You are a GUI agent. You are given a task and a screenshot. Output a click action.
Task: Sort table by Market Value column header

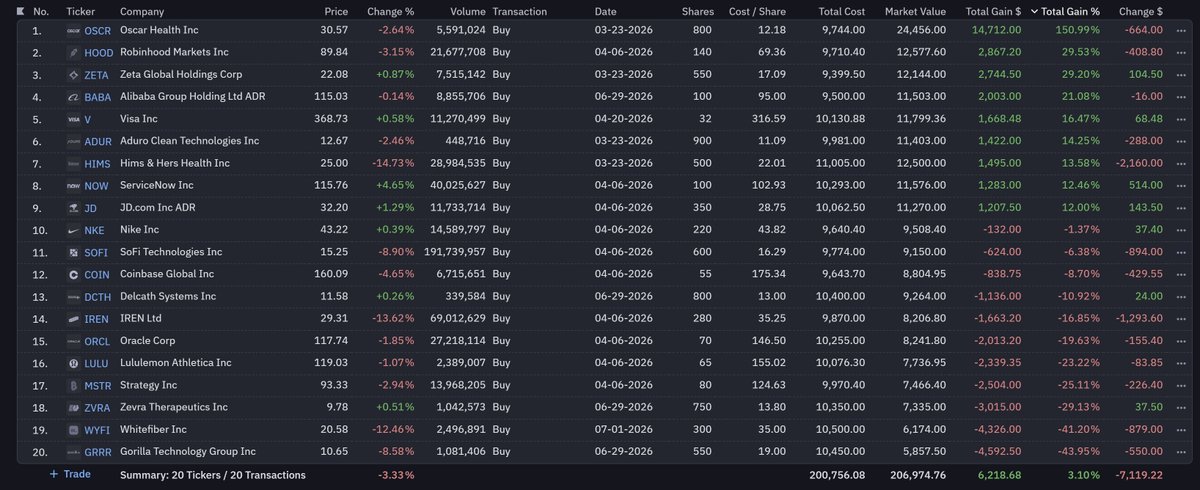[915, 11]
